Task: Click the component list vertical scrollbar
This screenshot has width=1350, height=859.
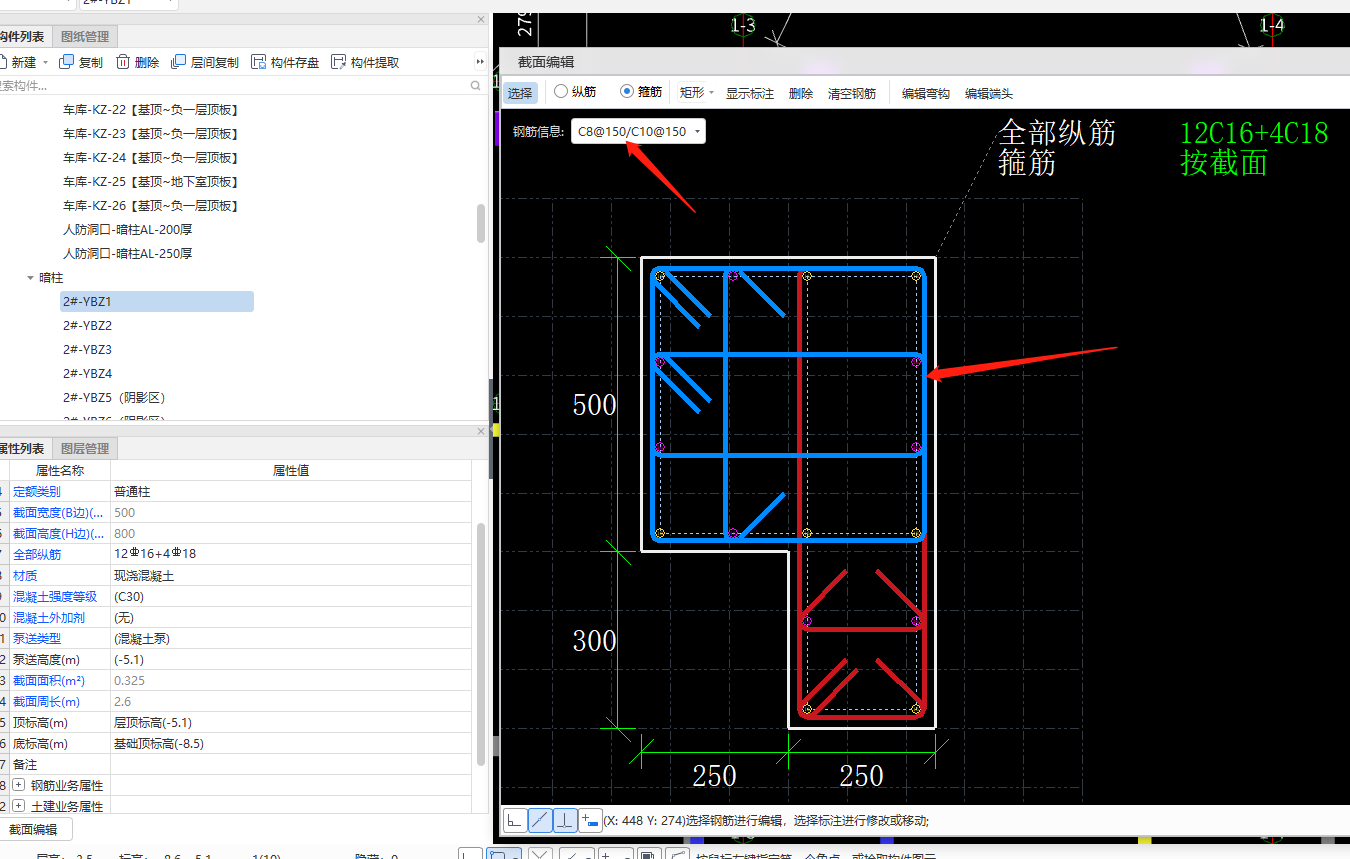Action: (481, 223)
